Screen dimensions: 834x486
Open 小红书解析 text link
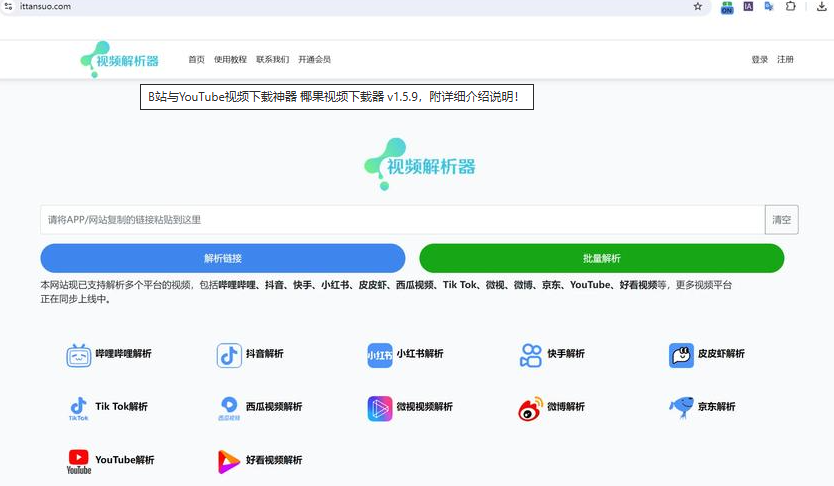tap(420, 354)
